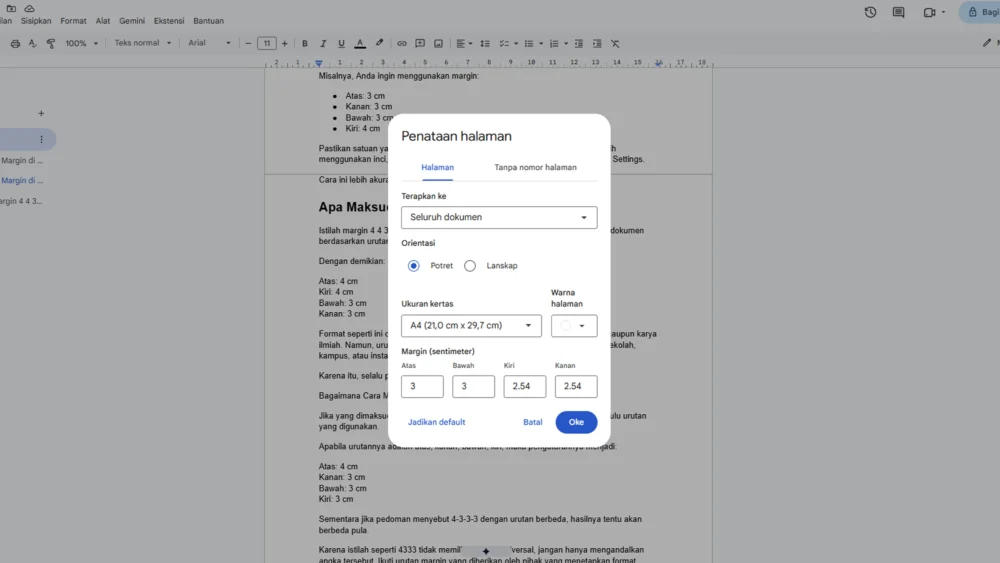
Task: Open the Format menu
Action: pos(73,20)
